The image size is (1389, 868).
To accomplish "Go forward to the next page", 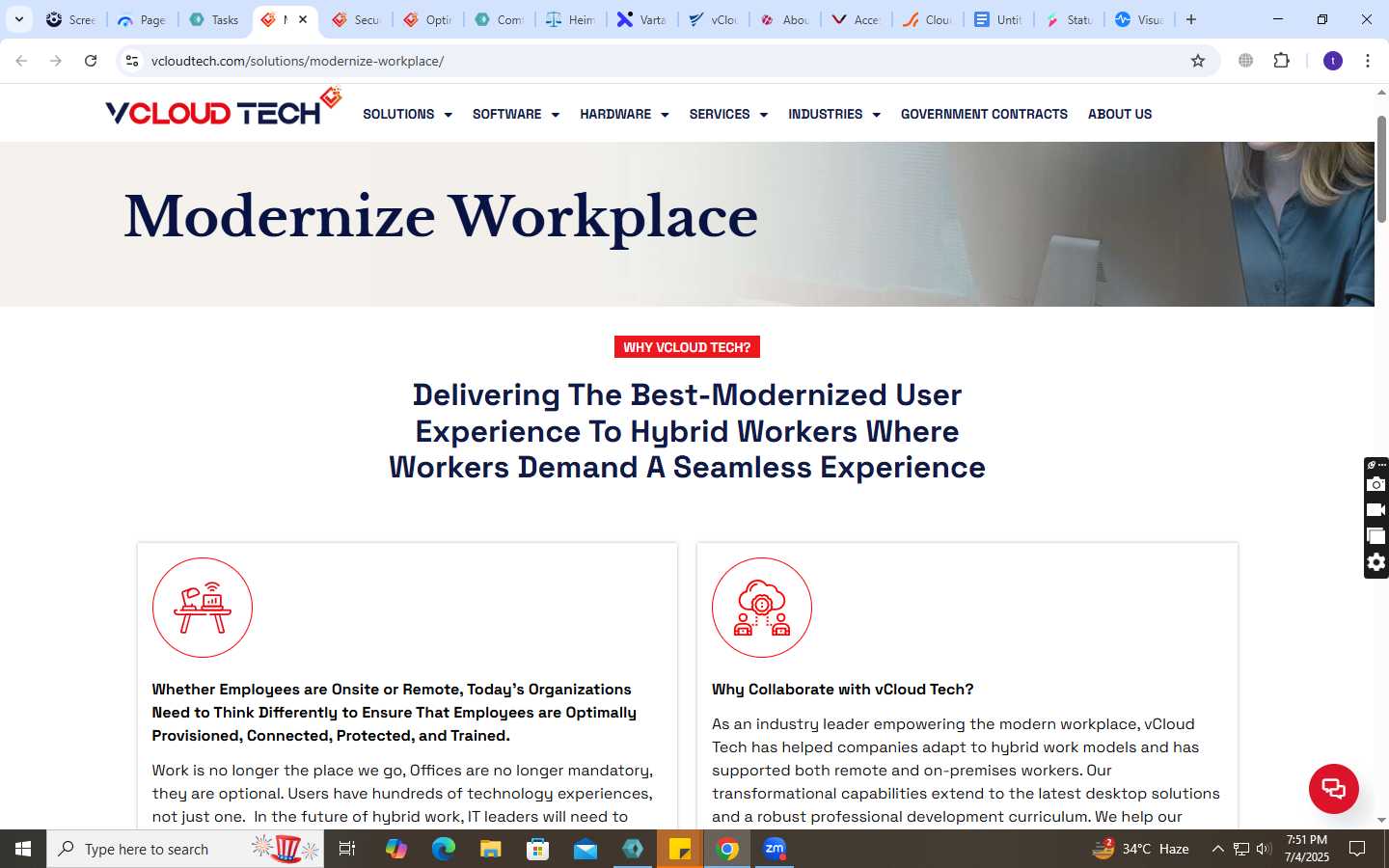I will (56, 61).
